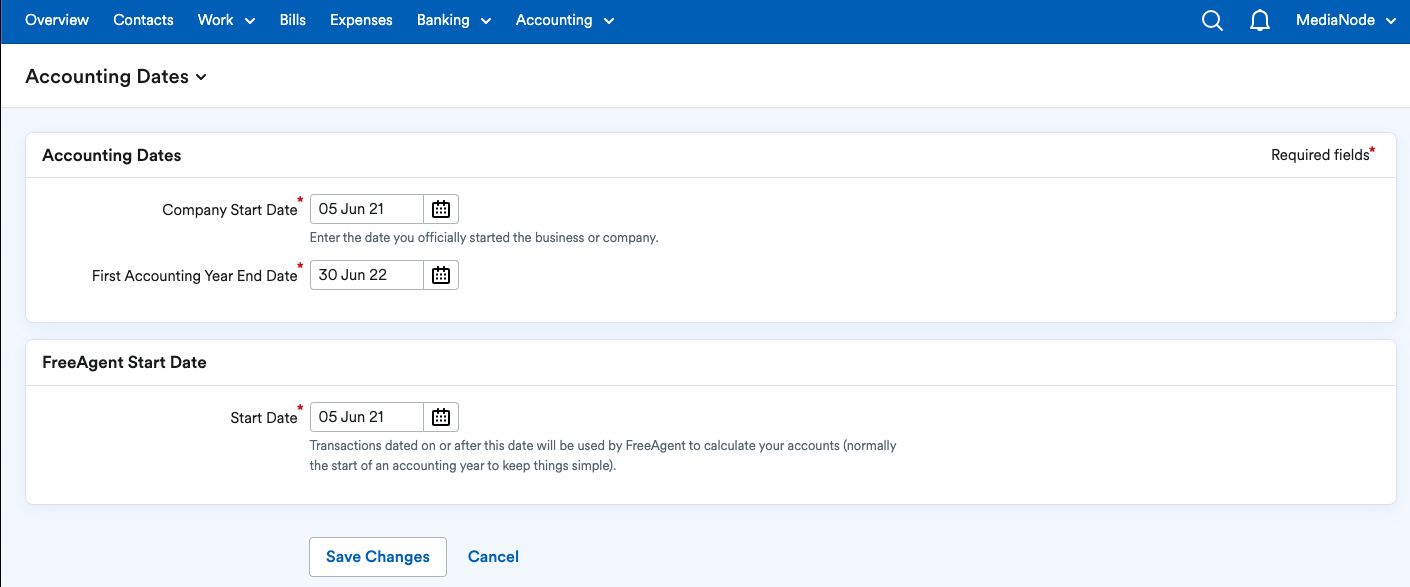1410x587 pixels.
Task: Open the Expenses section
Action: [x=361, y=20]
